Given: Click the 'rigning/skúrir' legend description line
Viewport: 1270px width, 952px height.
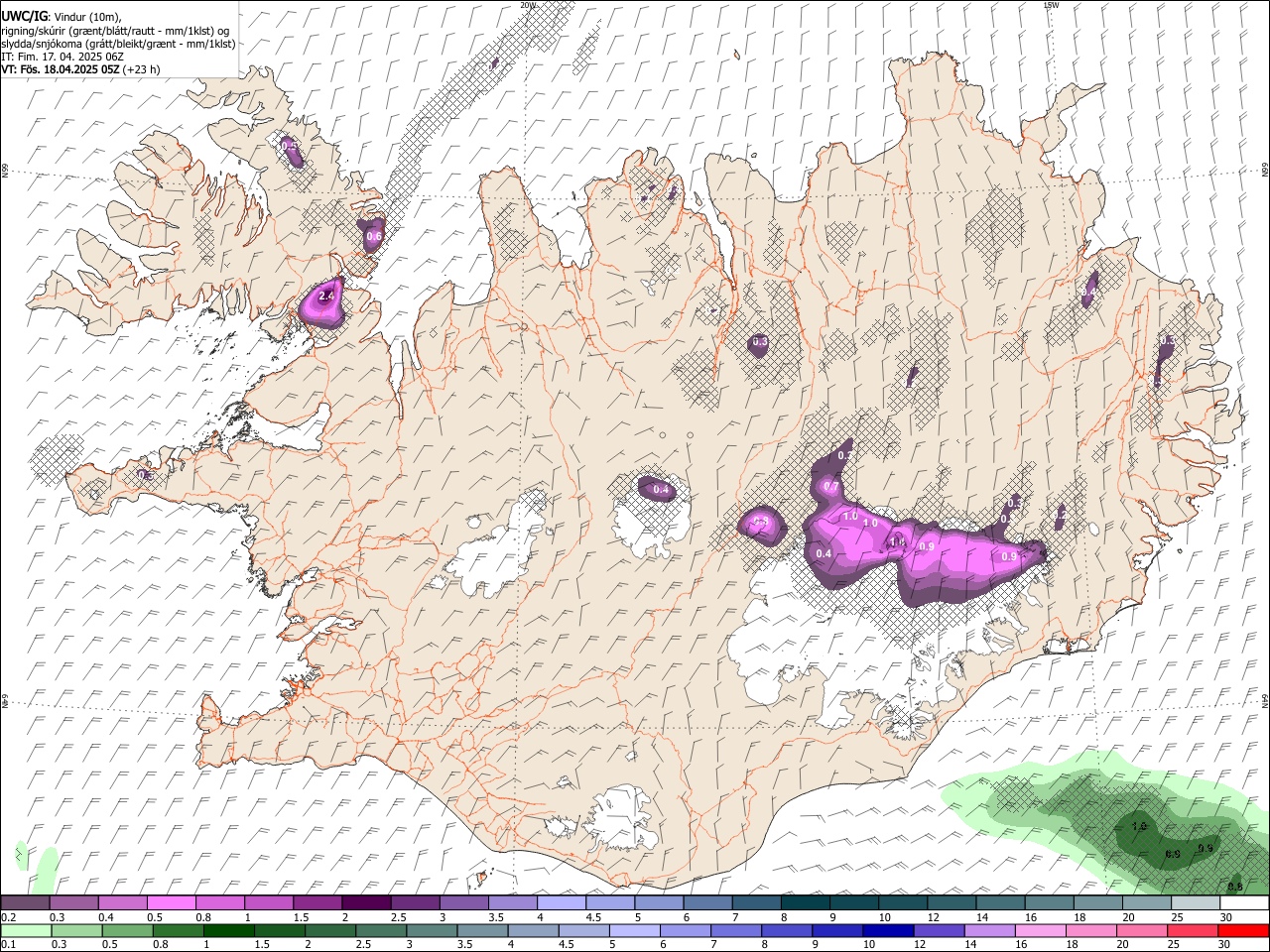Looking at the screenshot, I should [x=114, y=31].
